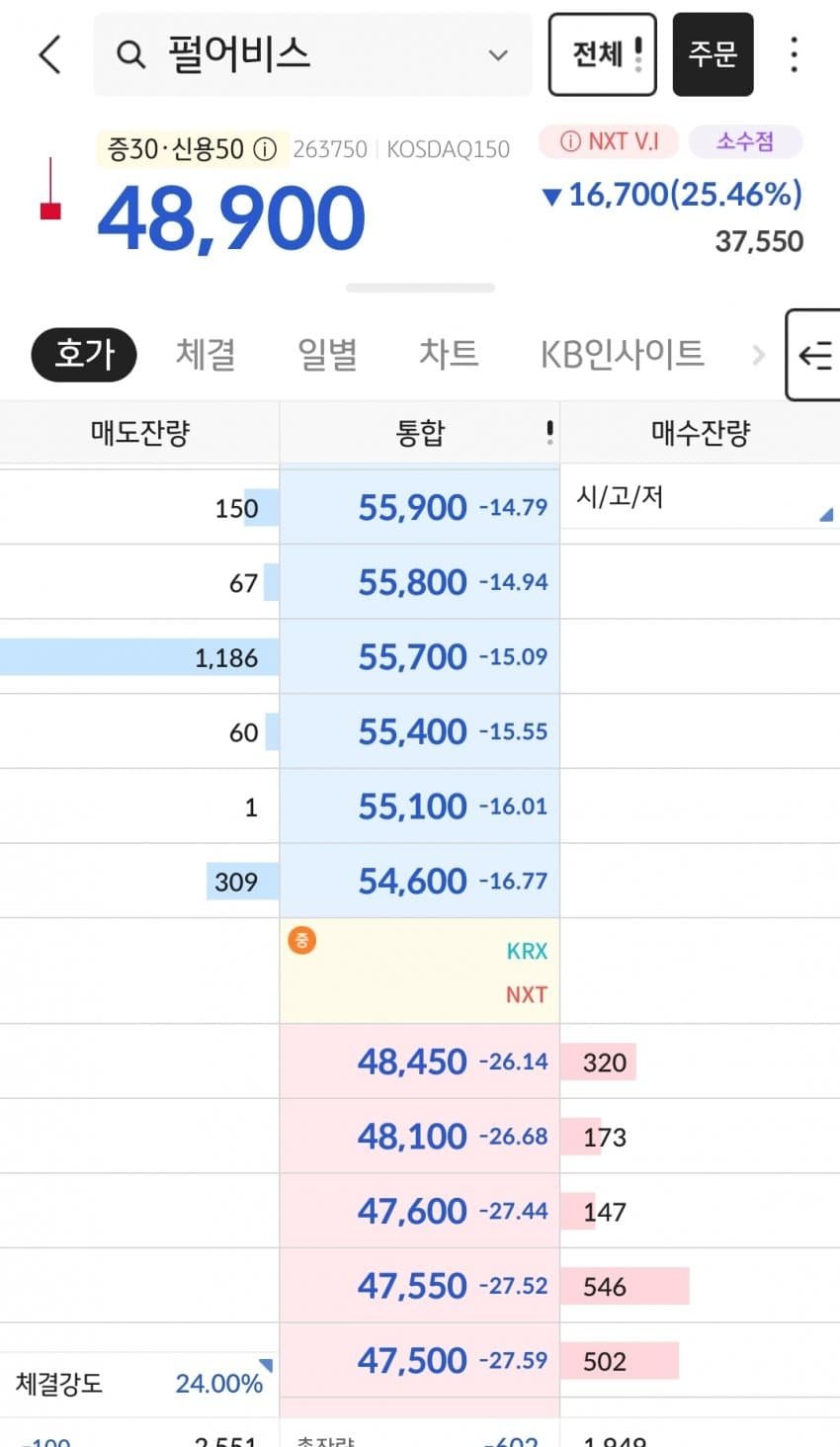The height and width of the screenshot is (1447, 840).
Task: Tap the orange 증 badge icon
Action: tap(301, 939)
